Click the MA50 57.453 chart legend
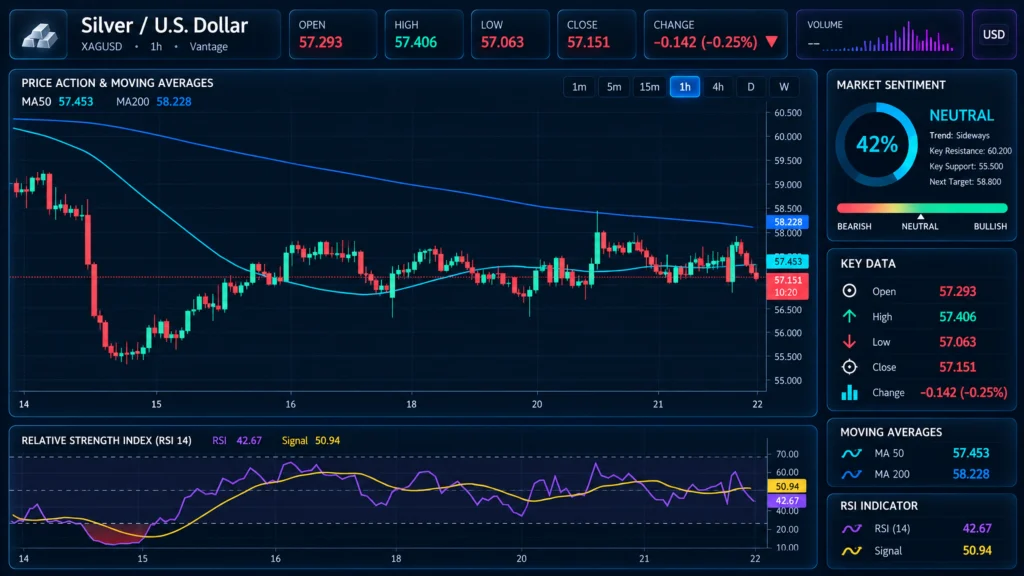This screenshot has height=576, width=1024. pyautogui.click(x=57, y=102)
